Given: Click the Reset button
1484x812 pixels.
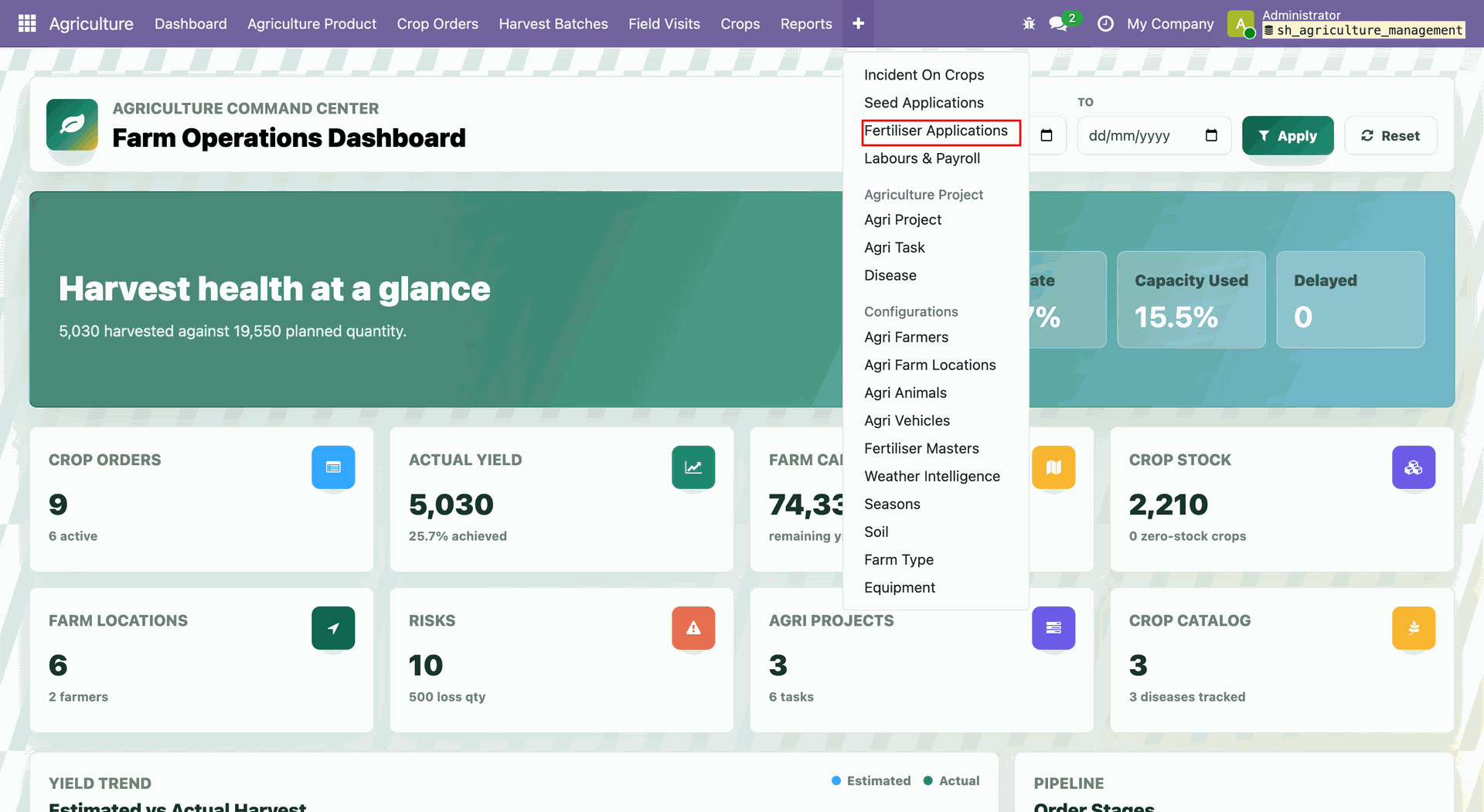Looking at the screenshot, I should [1390, 135].
